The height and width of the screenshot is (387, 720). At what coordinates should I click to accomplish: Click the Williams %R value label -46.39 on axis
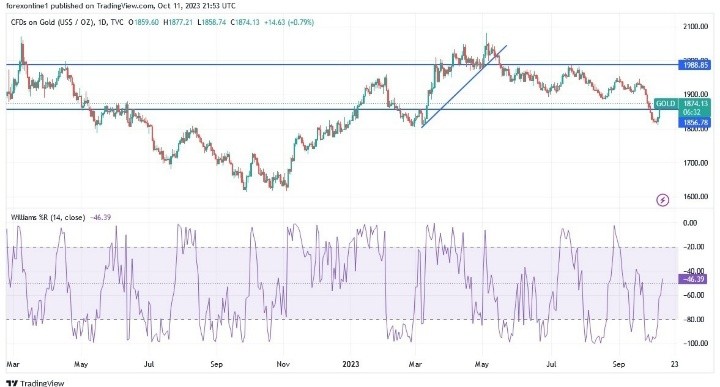(x=693, y=279)
